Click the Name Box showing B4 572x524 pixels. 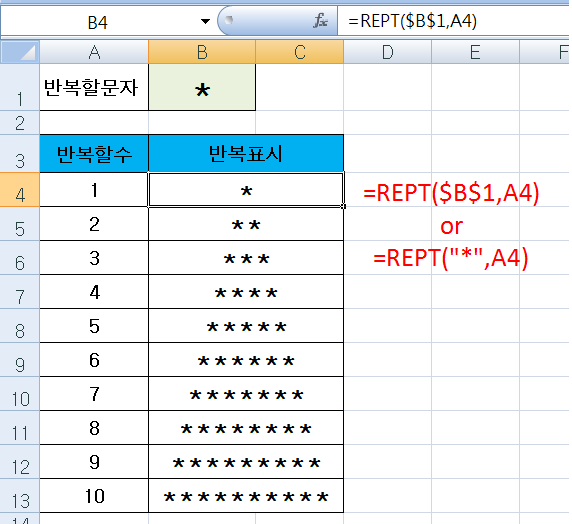coord(98,22)
